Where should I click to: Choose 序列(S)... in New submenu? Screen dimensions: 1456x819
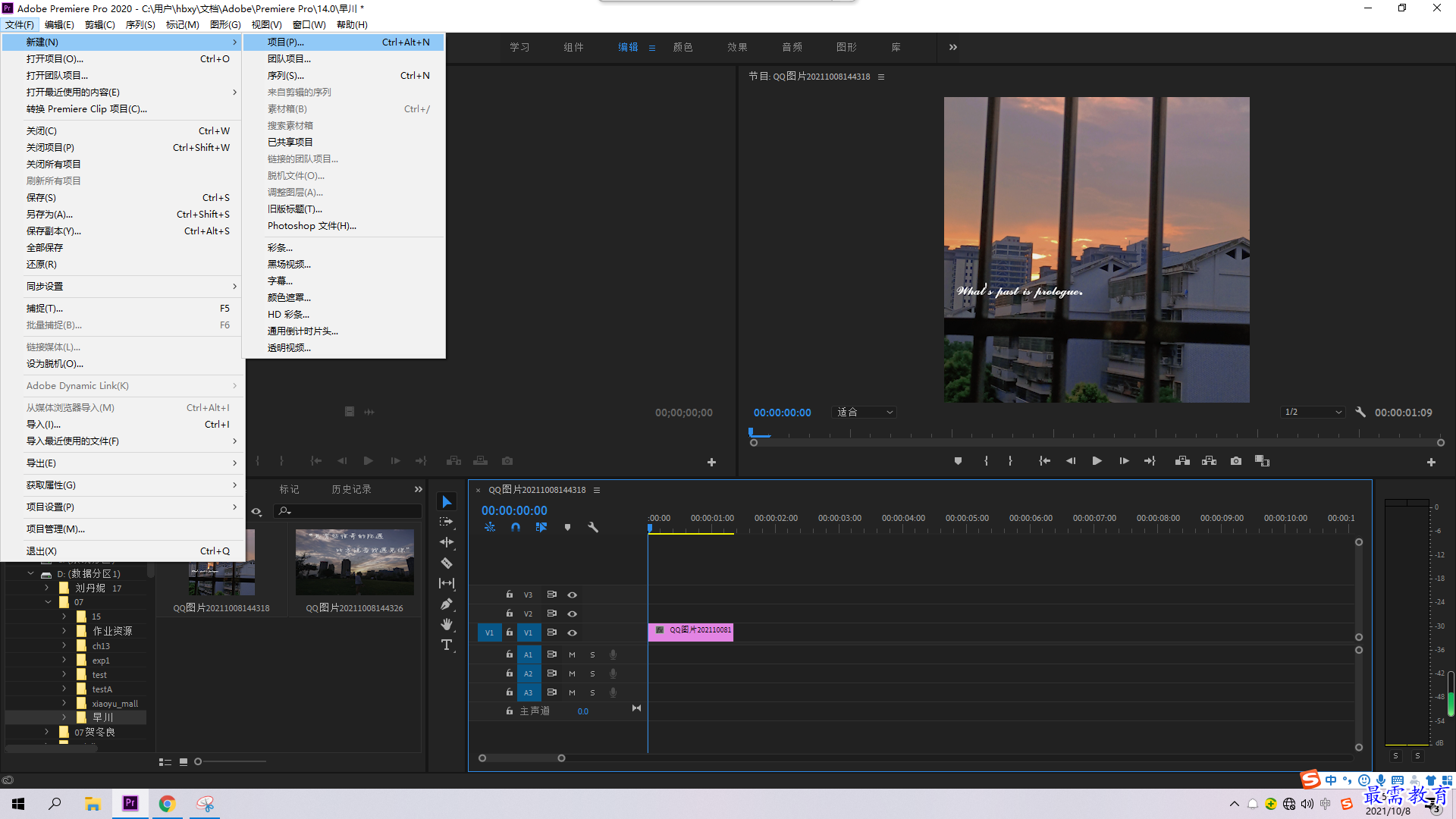(x=344, y=76)
